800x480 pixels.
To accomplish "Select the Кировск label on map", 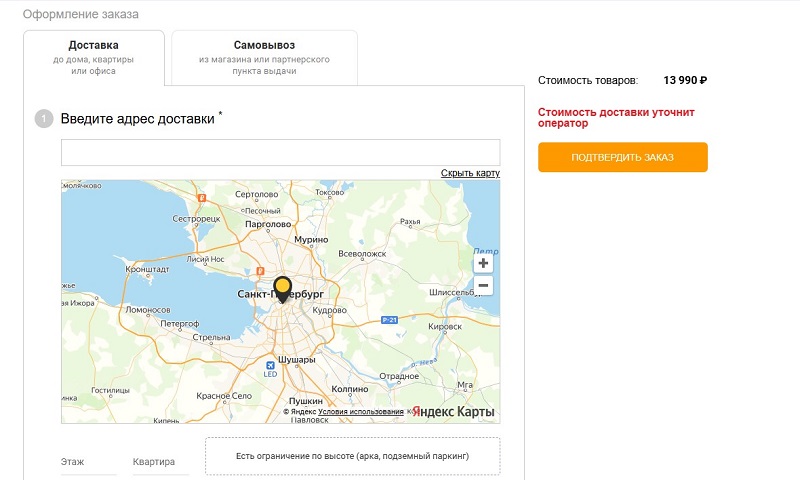I will tap(445, 326).
